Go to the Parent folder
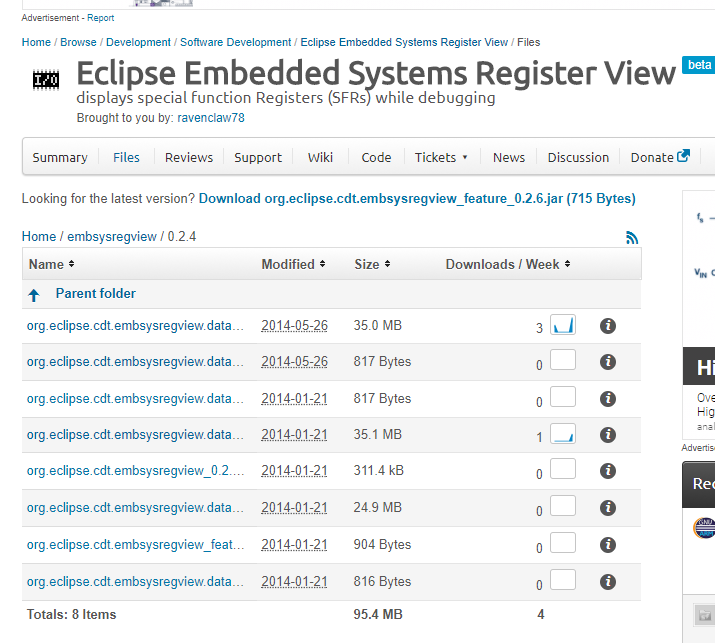This screenshot has height=643, width=715. (x=95, y=294)
